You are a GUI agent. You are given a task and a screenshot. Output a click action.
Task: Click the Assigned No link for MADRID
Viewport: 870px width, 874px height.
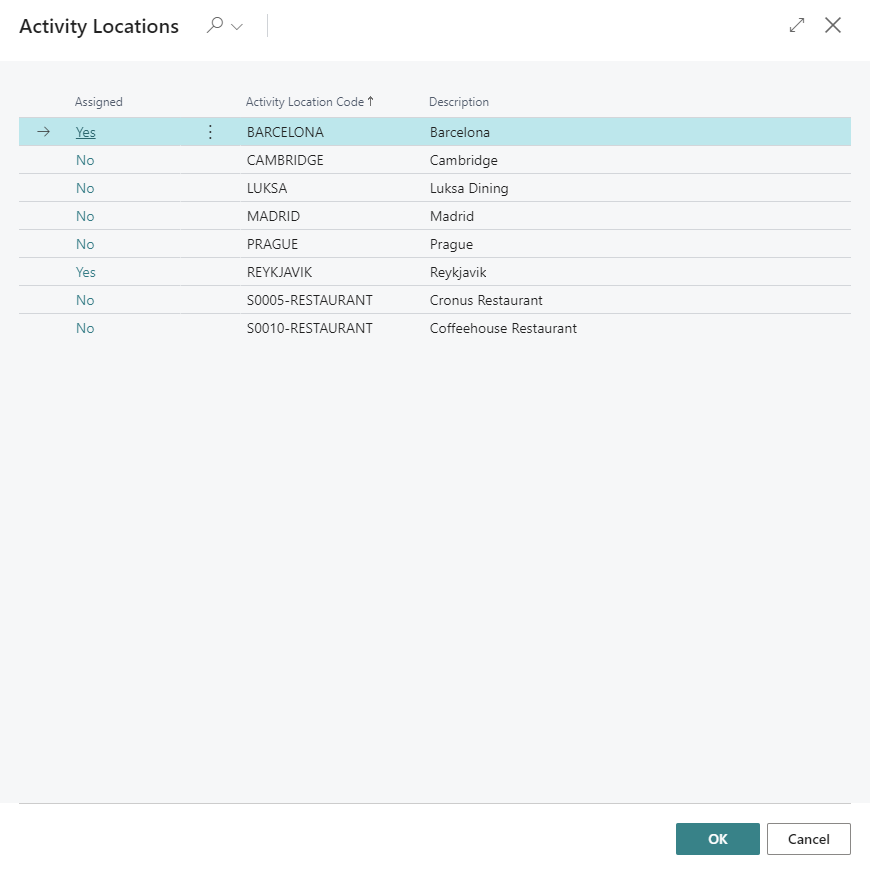pyautogui.click(x=85, y=216)
